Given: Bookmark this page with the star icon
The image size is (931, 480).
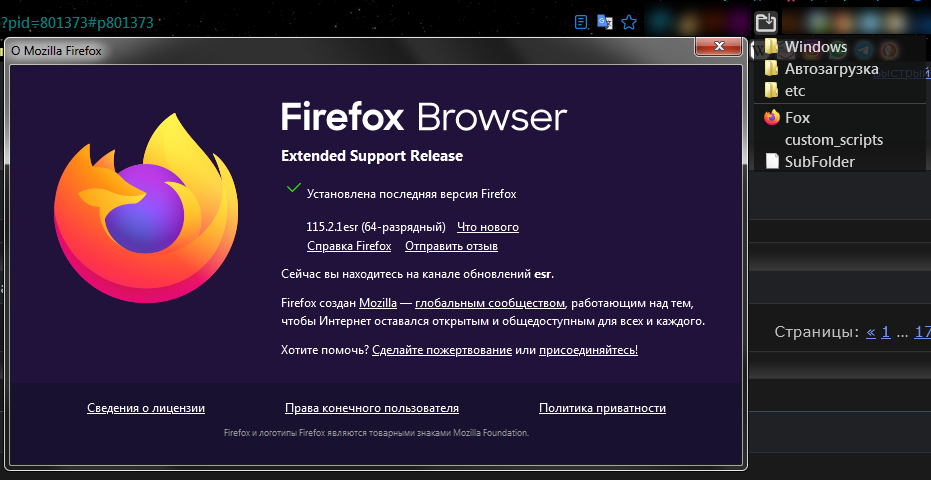Looking at the screenshot, I should (629, 23).
